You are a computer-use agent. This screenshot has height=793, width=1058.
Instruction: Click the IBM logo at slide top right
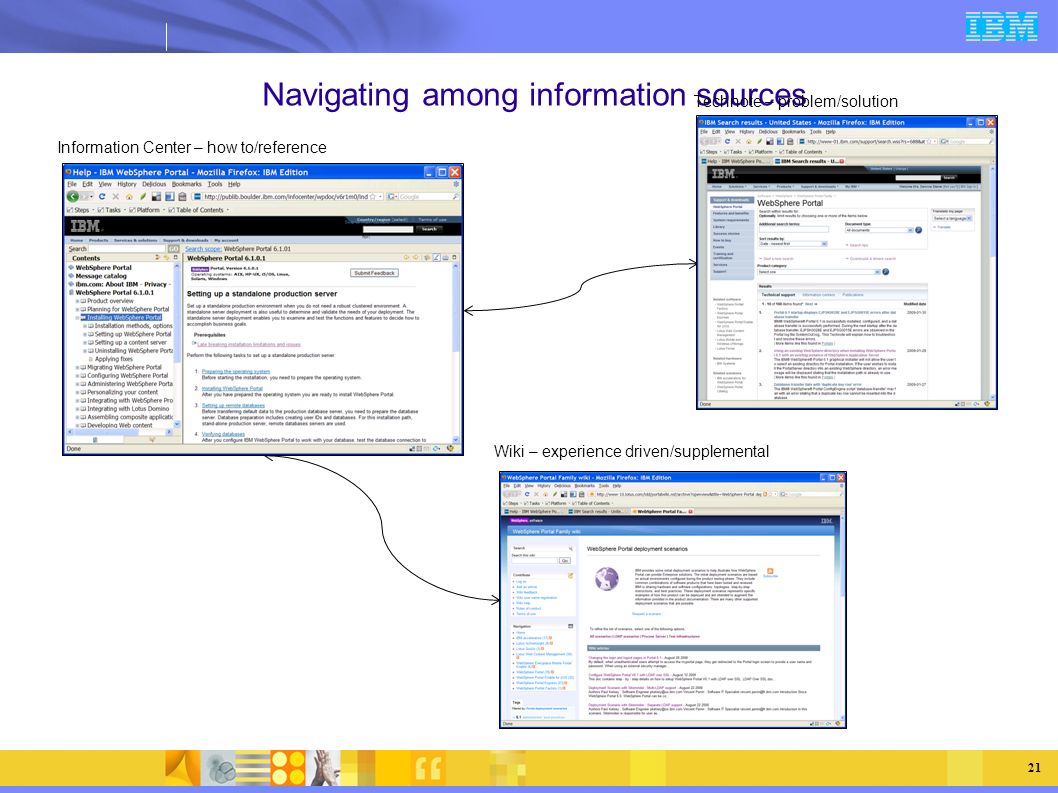1001,26
